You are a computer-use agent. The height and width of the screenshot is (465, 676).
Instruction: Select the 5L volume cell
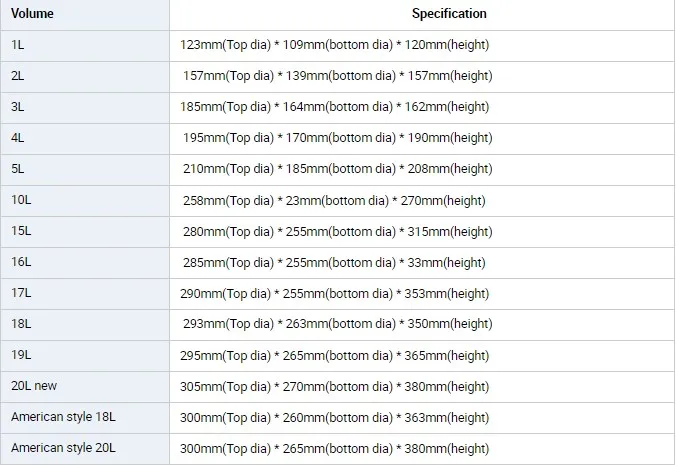[x=18, y=169]
